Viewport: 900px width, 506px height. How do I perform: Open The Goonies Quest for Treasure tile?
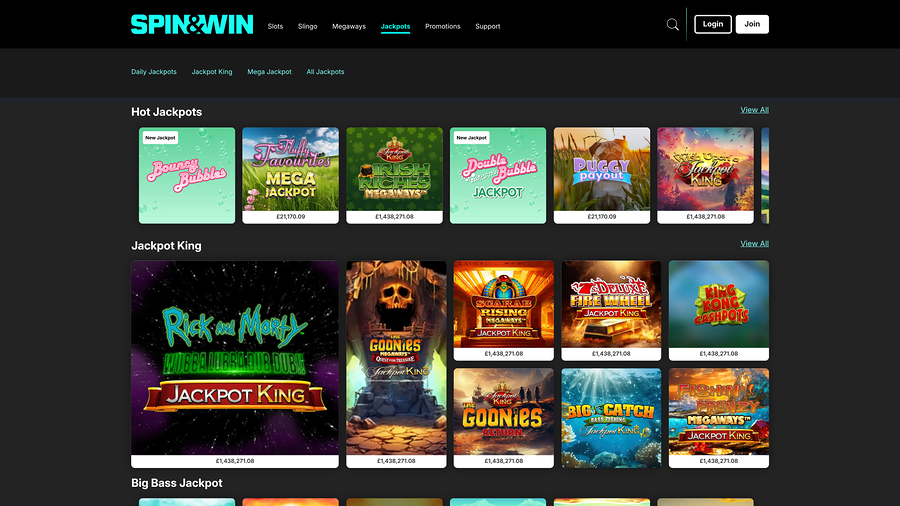(396, 364)
